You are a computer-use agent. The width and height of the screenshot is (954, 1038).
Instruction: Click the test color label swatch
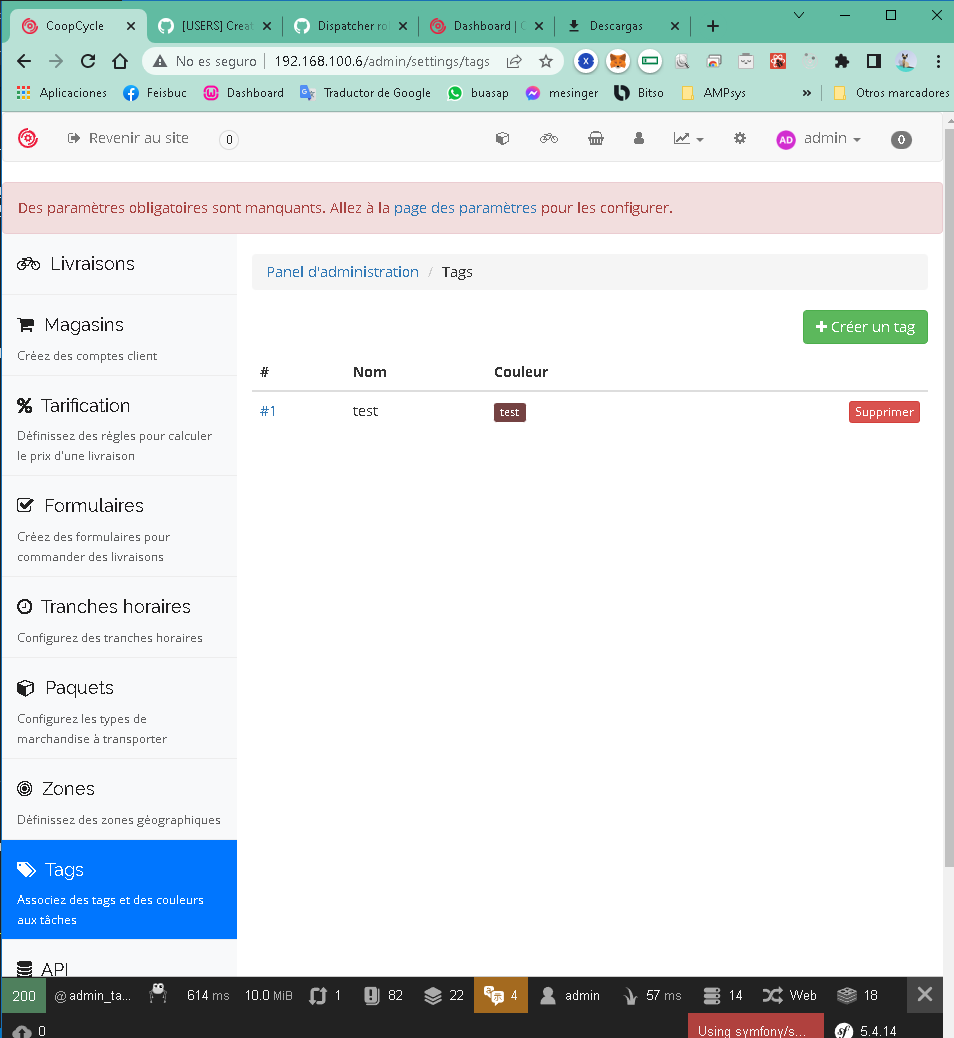509,412
